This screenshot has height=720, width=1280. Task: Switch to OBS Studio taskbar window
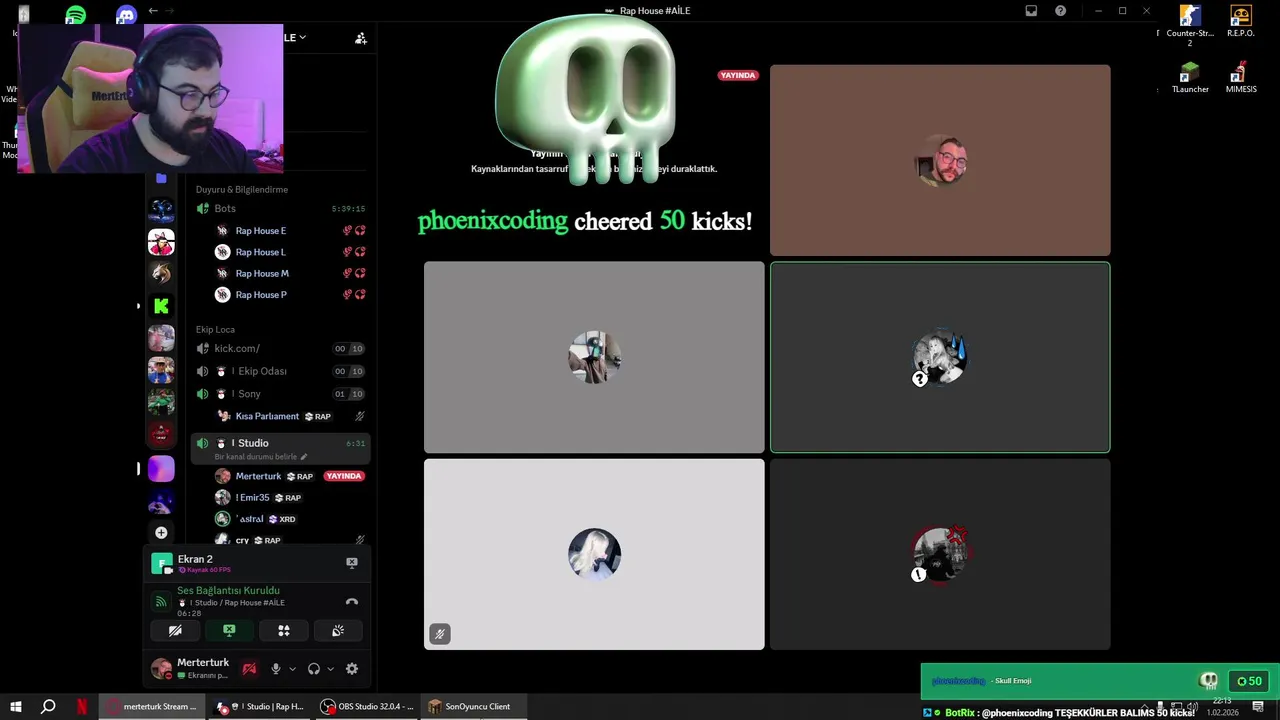tap(367, 707)
